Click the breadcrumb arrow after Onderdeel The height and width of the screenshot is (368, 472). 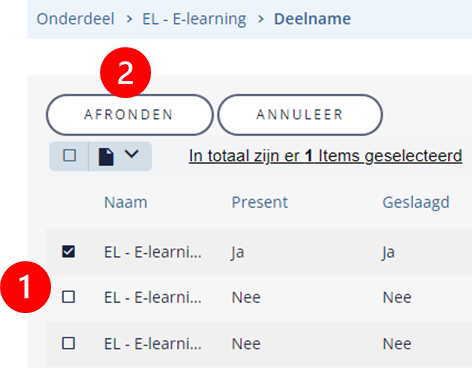point(129,19)
